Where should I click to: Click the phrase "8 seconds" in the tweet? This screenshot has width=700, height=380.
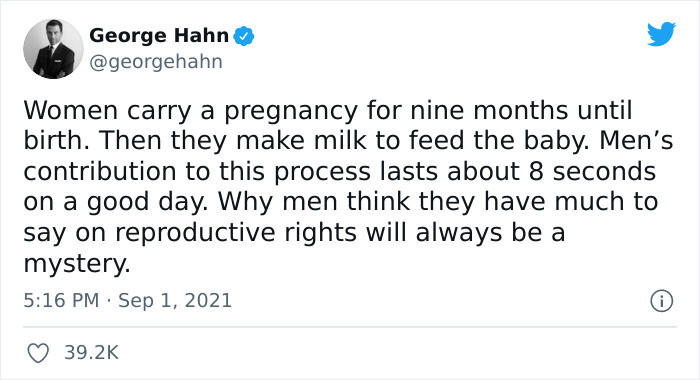pos(592,171)
